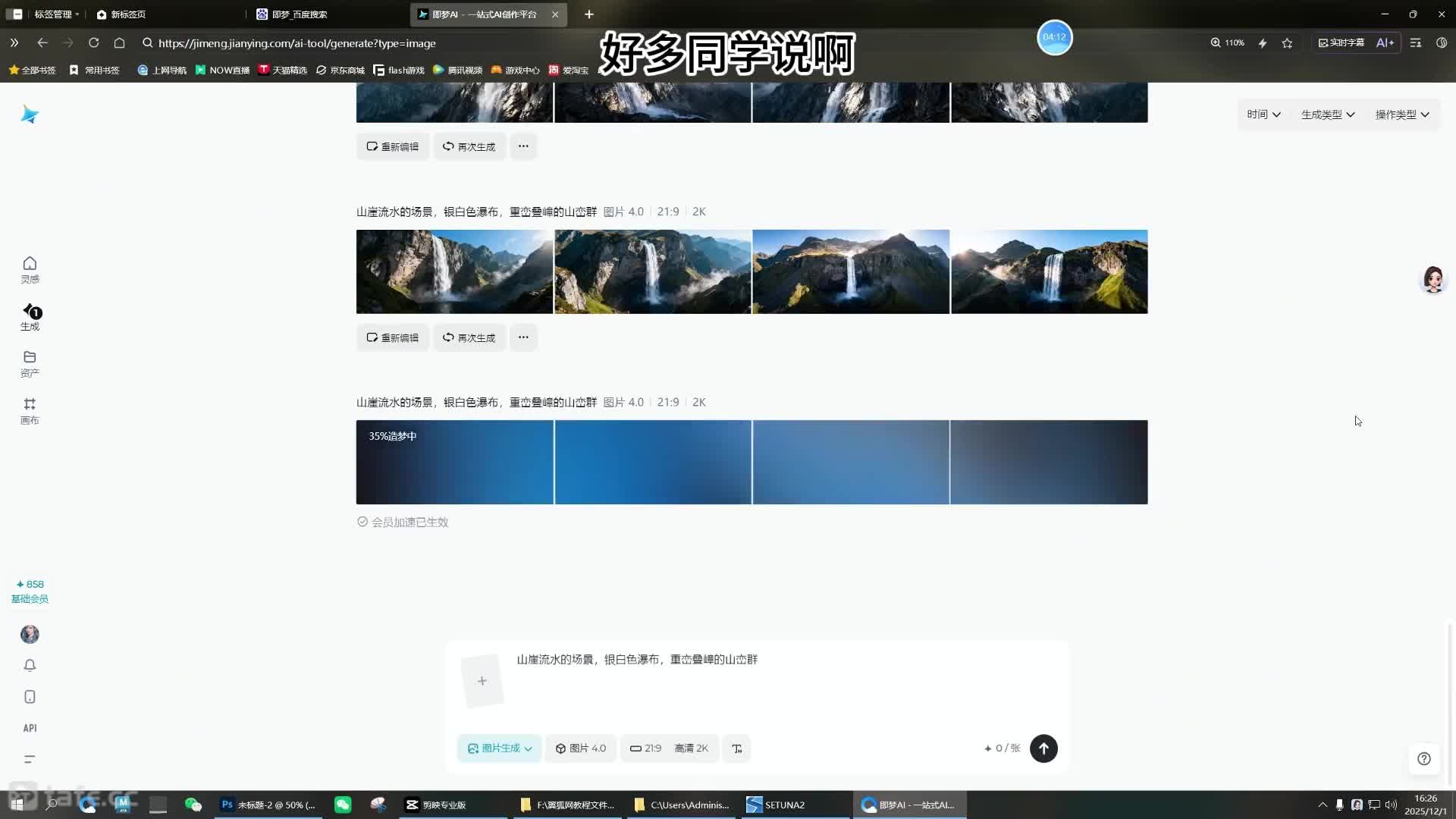Click the 再次生成 button under waterfall results
The image size is (1456, 819).
(x=469, y=337)
